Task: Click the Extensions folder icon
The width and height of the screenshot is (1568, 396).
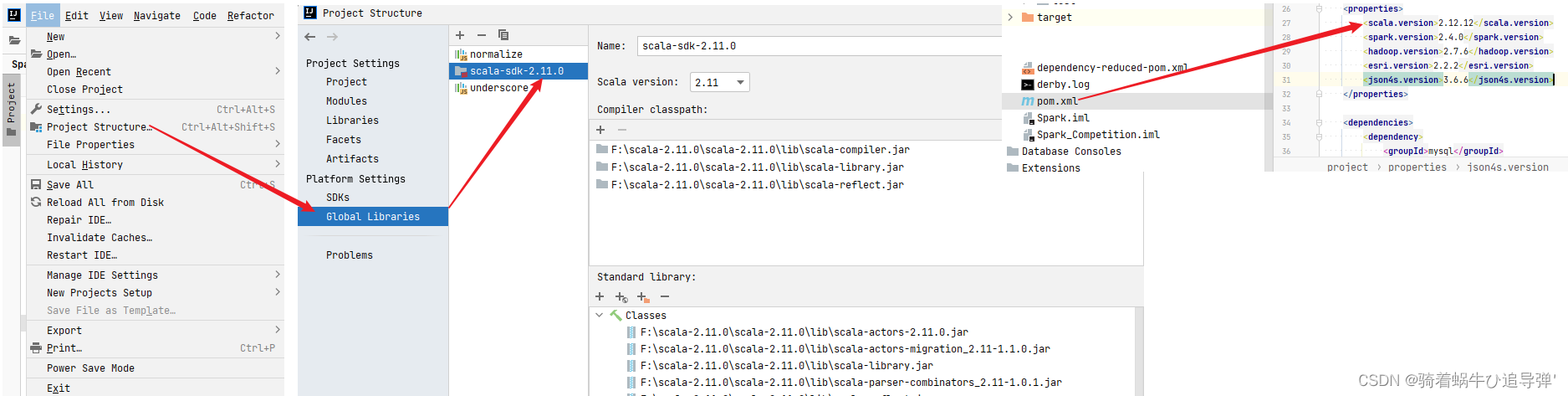Action: [1014, 168]
